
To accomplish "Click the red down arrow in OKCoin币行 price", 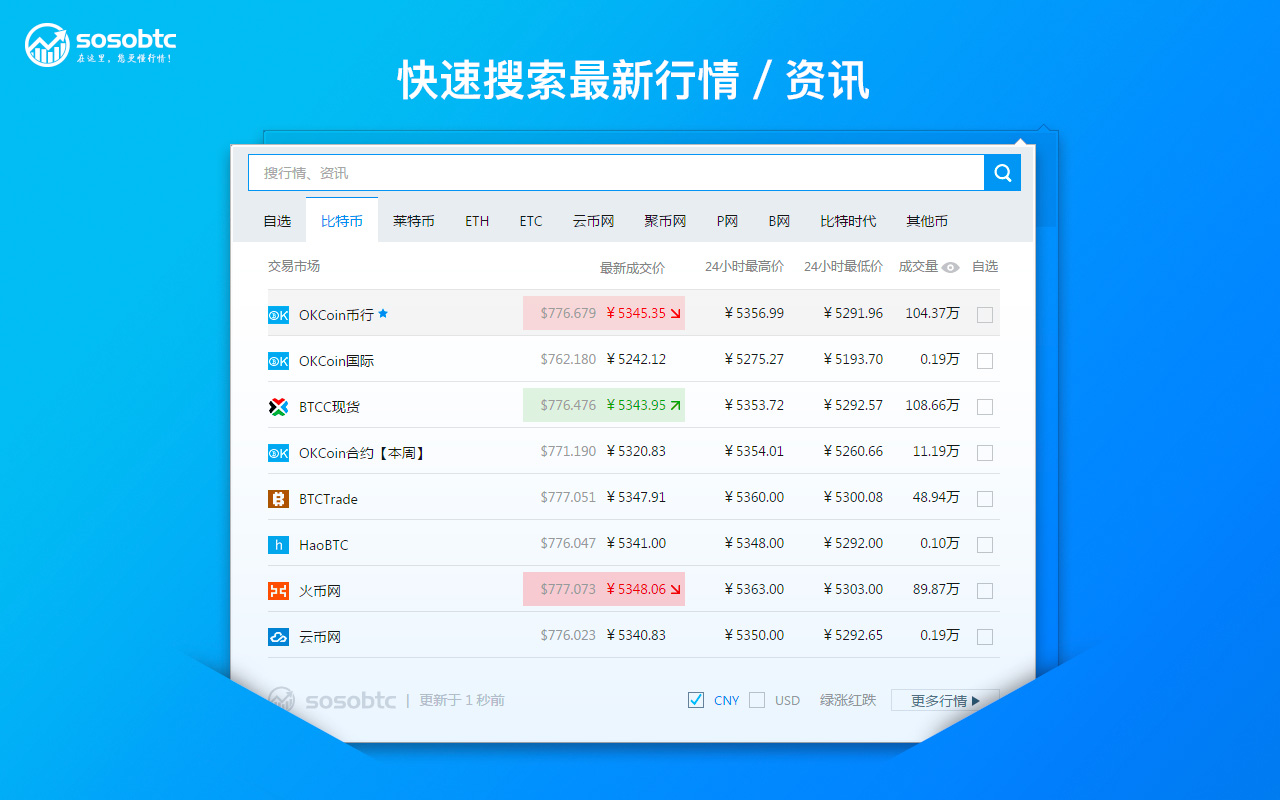I will [x=675, y=314].
